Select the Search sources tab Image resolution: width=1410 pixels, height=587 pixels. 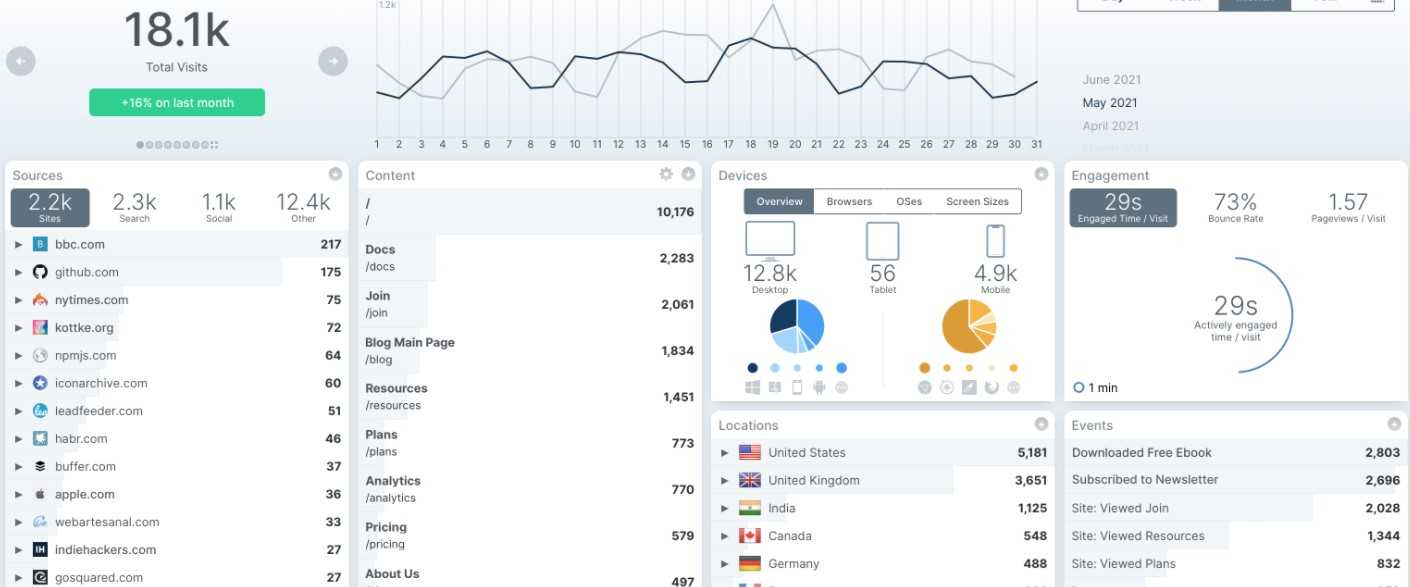coord(134,208)
